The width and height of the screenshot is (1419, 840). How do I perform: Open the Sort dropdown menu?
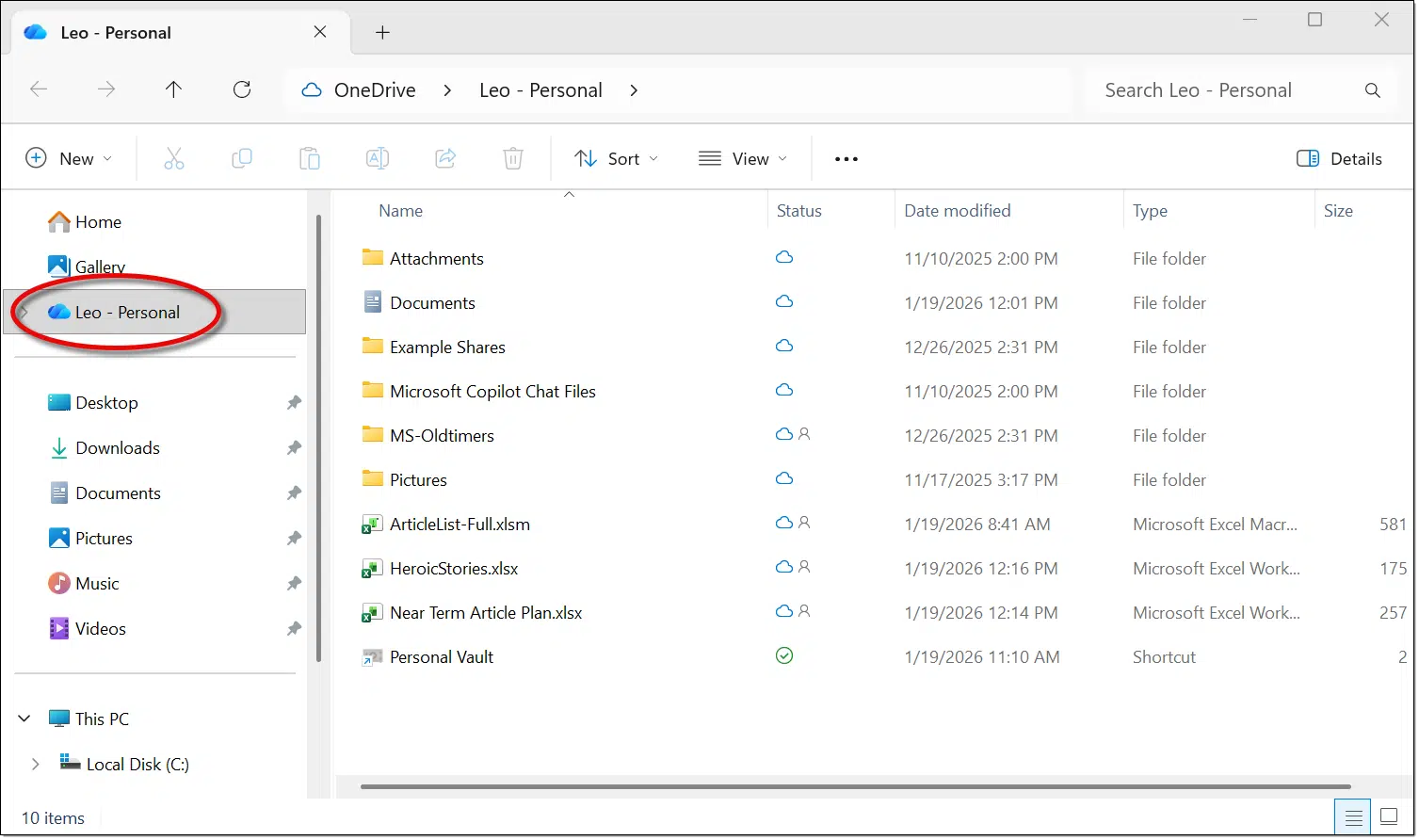(x=617, y=158)
